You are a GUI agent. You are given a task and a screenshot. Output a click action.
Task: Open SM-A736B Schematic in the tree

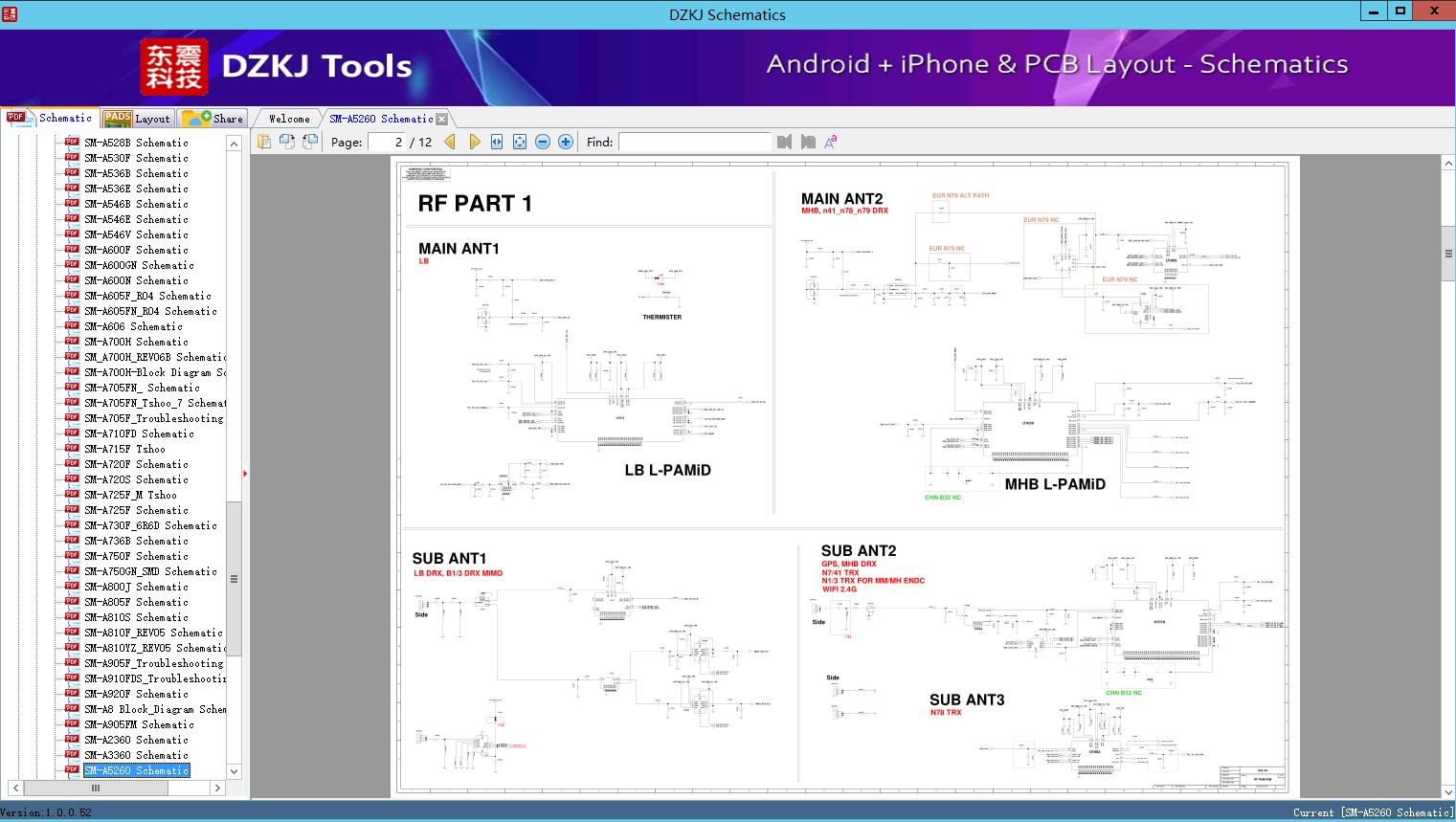tap(136, 541)
